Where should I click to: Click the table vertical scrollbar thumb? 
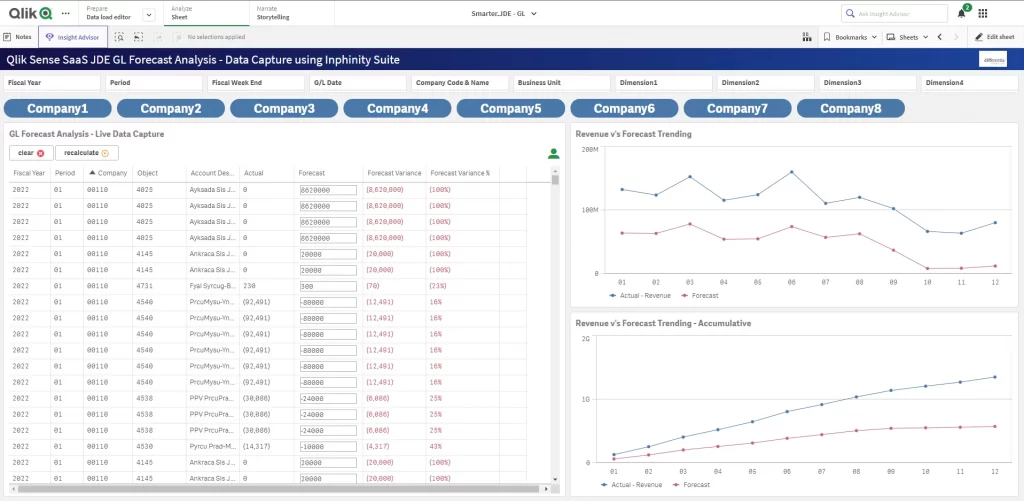(x=555, y=180)
